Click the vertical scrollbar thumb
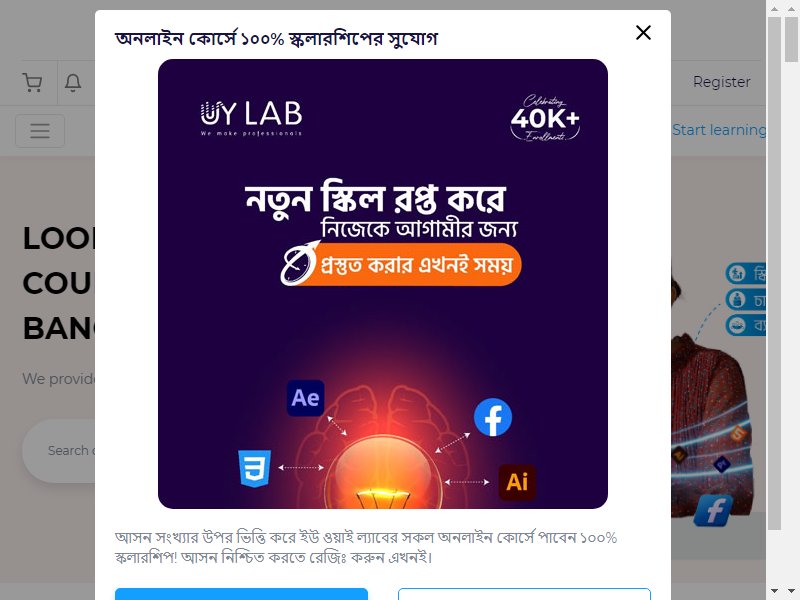 (x=774, y=273)
